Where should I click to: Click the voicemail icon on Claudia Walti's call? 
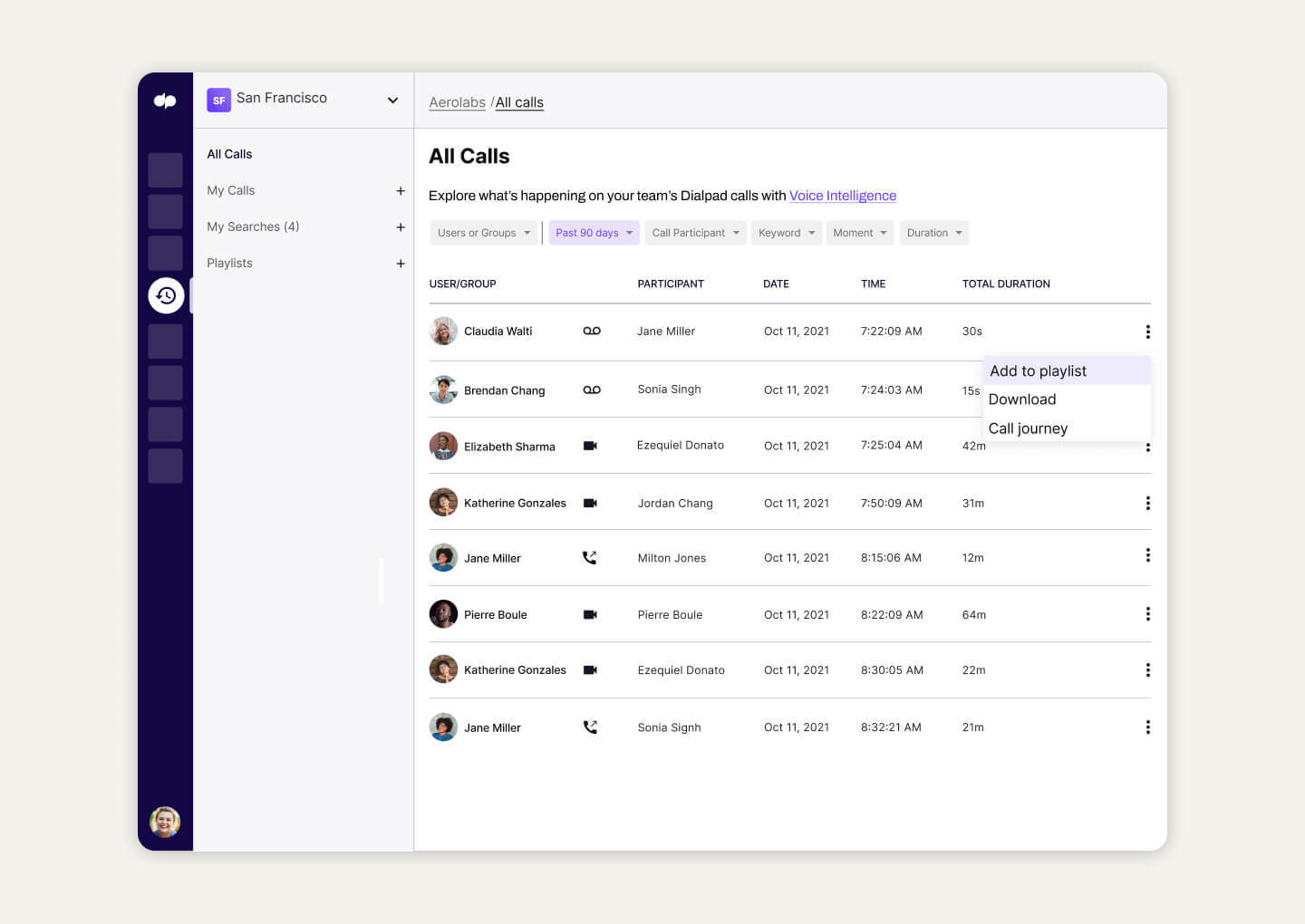tap(592, 331)
